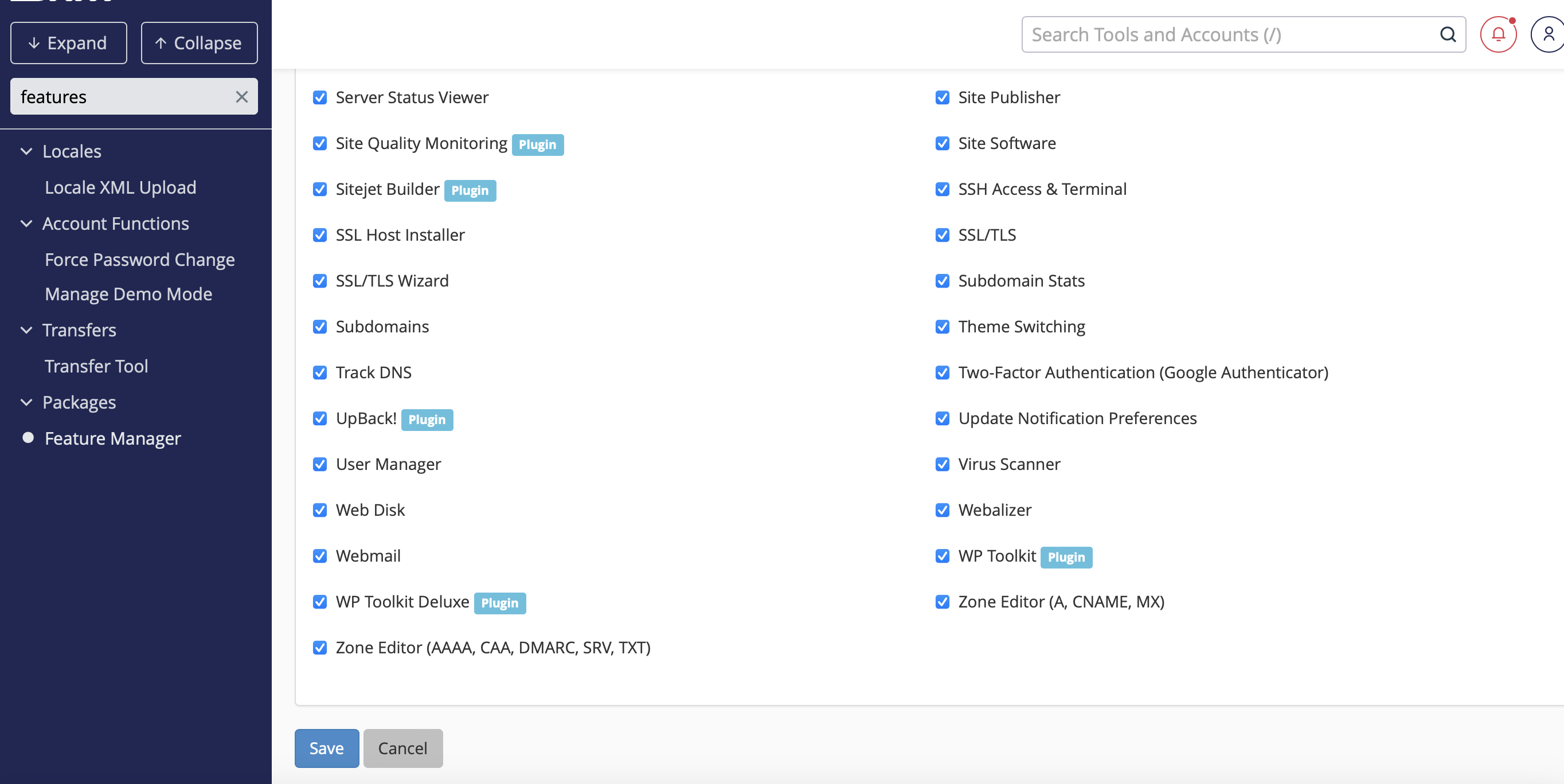The image size is (1564, 784).
Task: Clear the sidebar 'features' search text
Action: point(241,96)
